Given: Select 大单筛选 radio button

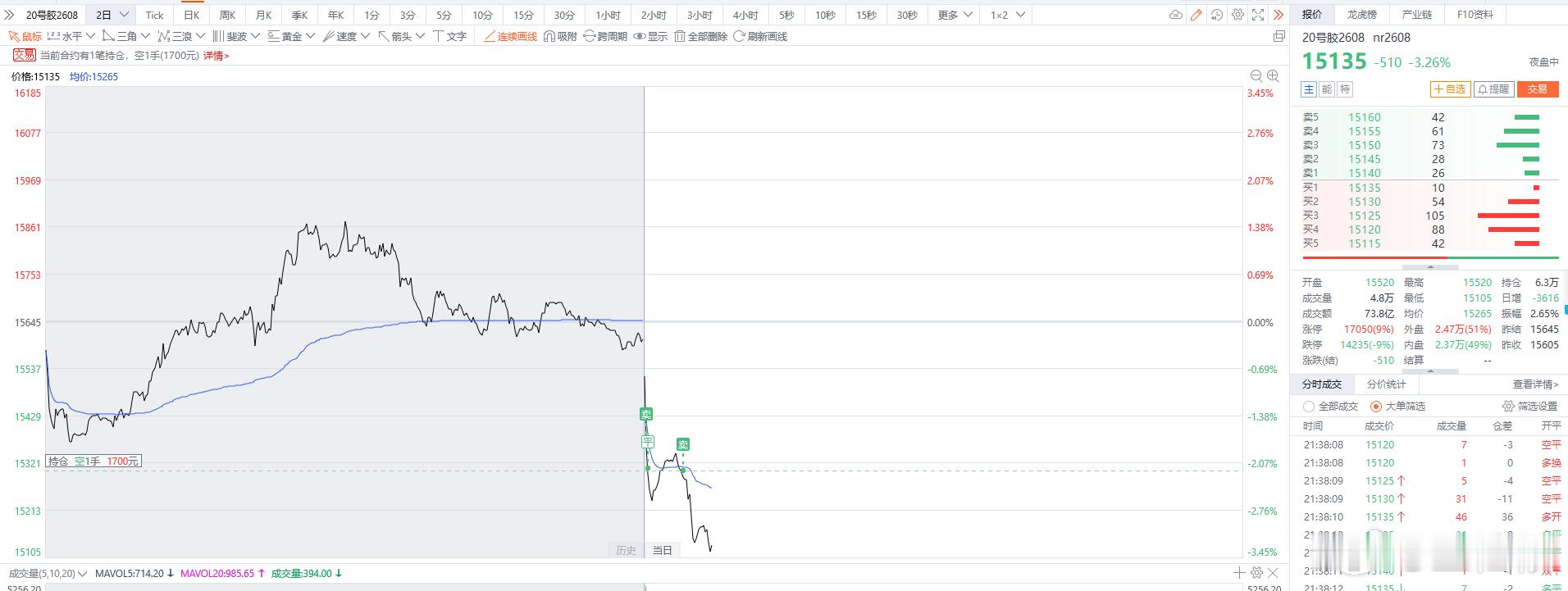Looking at the screenshot, I should click(x=1376, y=407).
